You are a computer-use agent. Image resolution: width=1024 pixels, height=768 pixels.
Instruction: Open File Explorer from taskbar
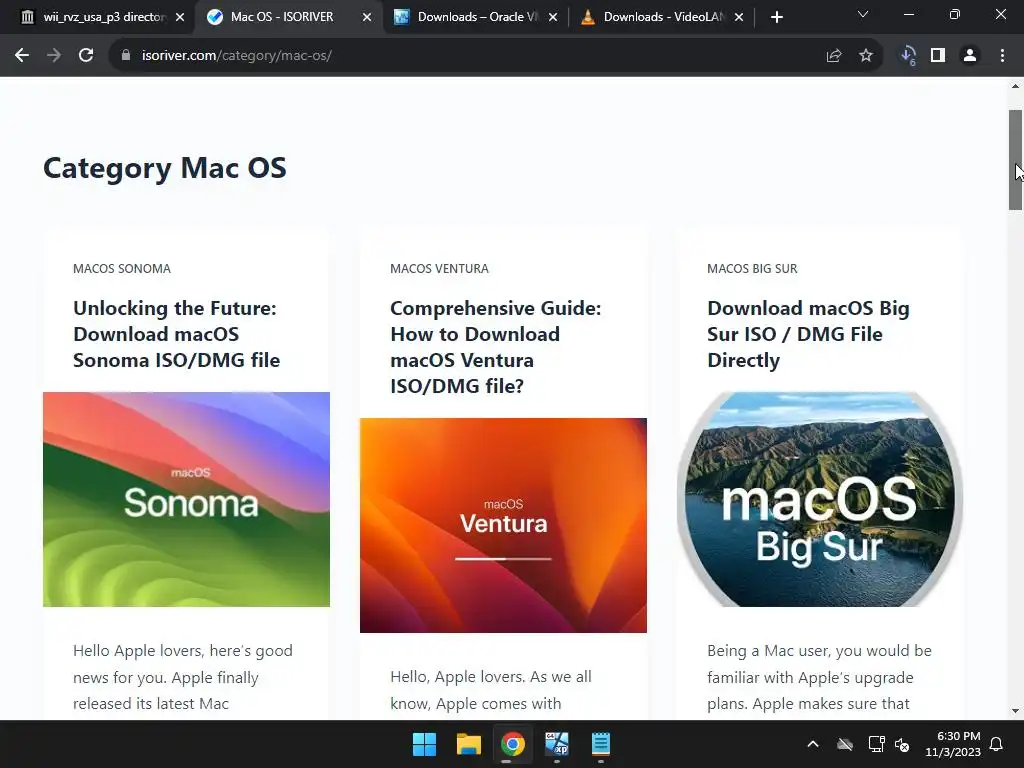tap(468, 744)
